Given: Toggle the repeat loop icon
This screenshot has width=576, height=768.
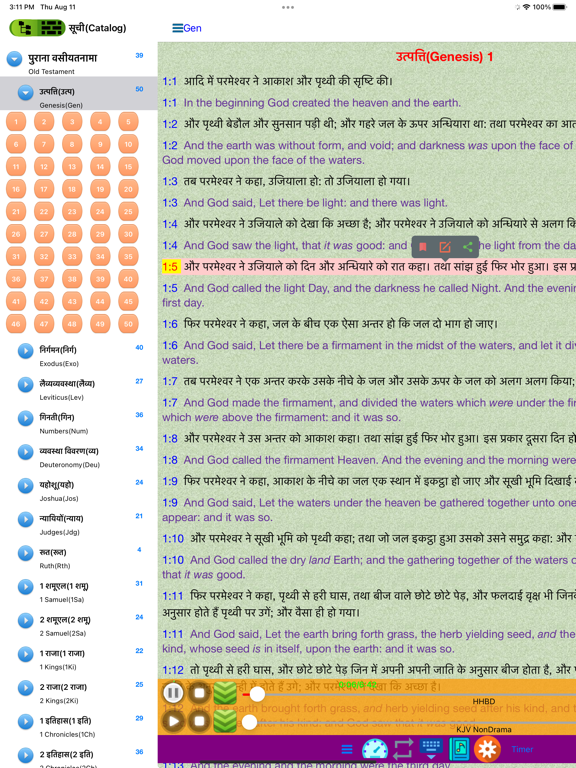Looking at the screenshot, I should [403, 749].
